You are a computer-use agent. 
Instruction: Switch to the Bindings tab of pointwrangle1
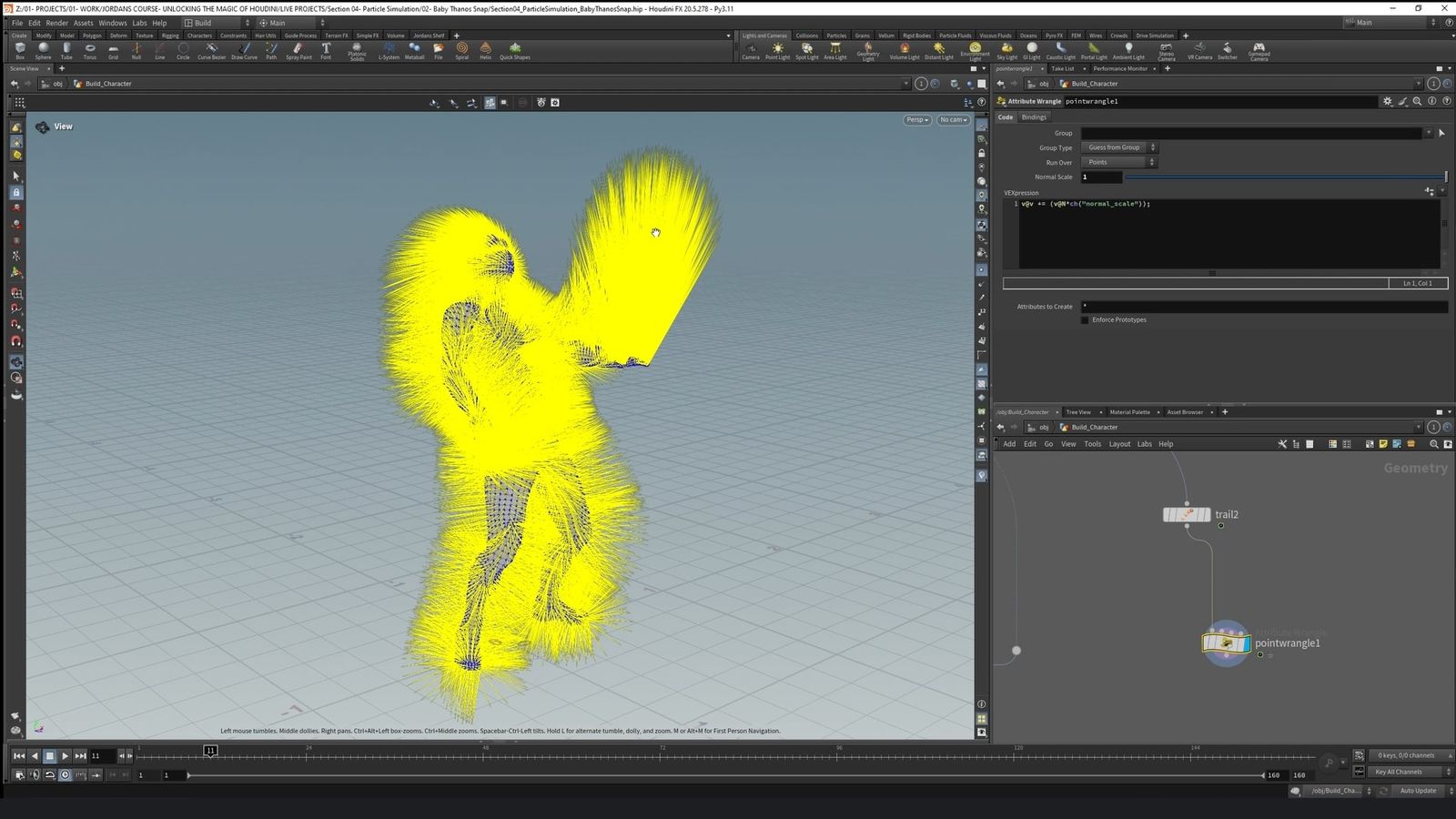tap(1034, 116)
